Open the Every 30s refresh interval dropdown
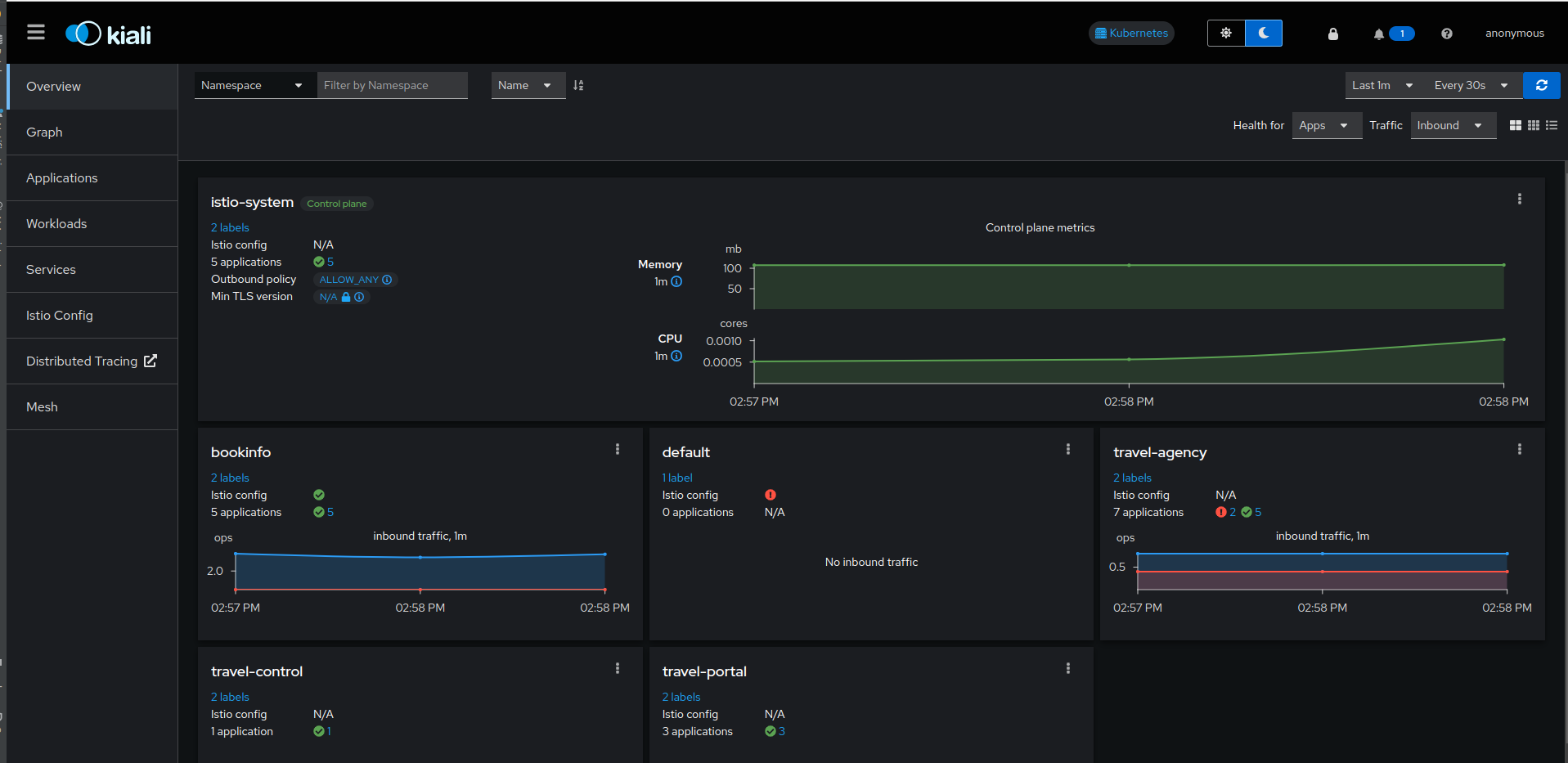Screen dimensions: 1568x763 (1471, 85)
